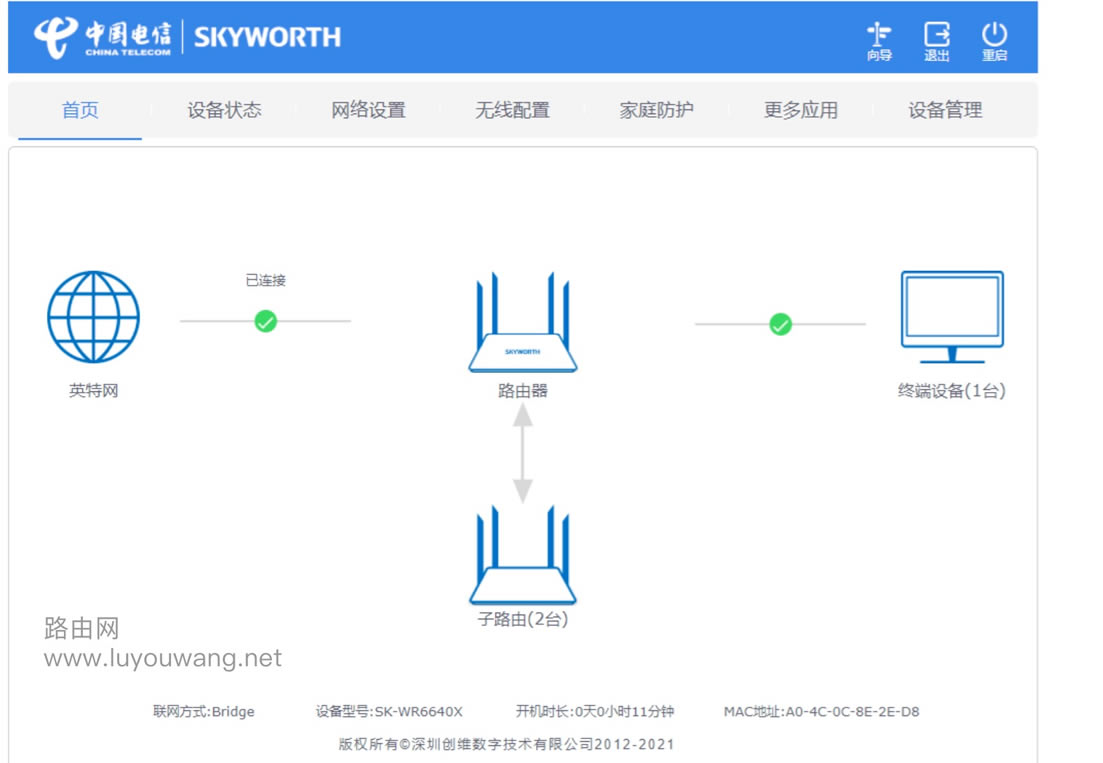Go to the 家庭防护 section
This screenshot has width=1103, height=763.
click(656, 111)
